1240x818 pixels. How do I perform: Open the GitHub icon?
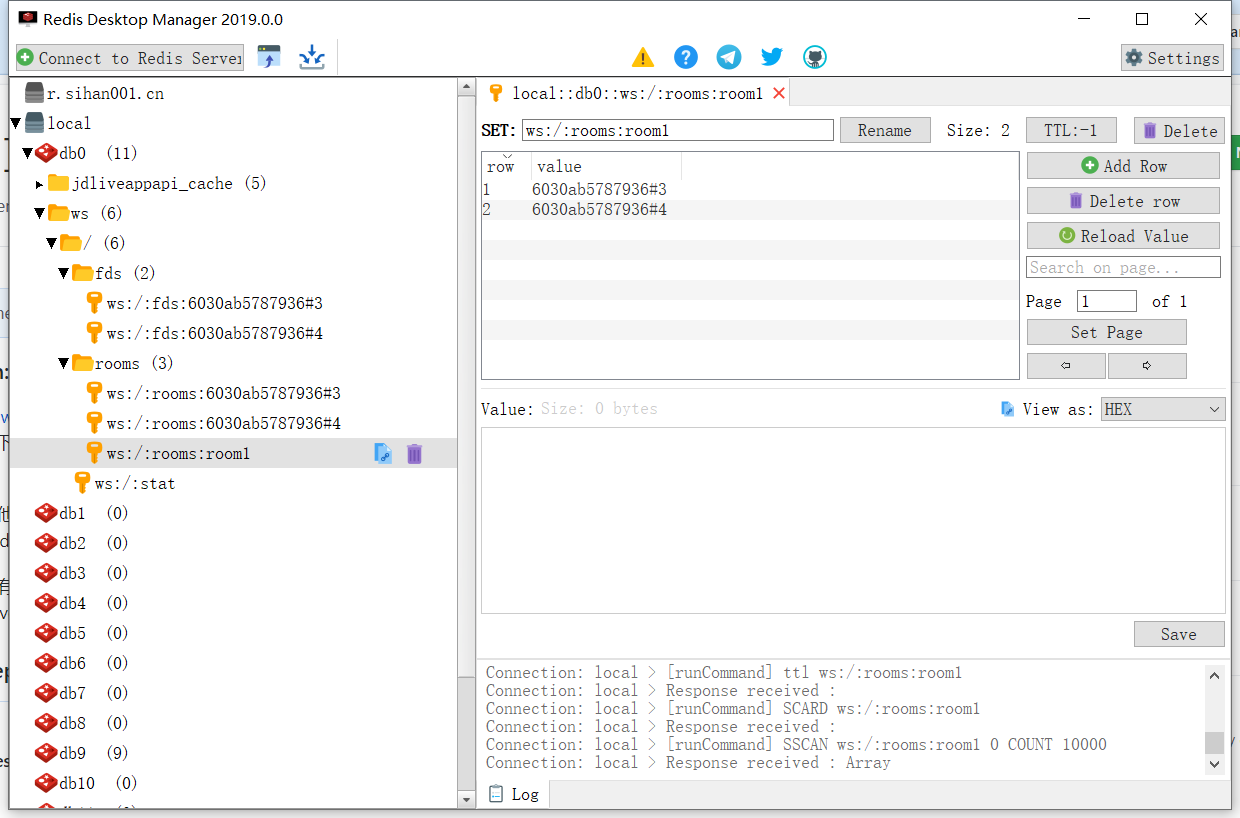tap(815, 57)
